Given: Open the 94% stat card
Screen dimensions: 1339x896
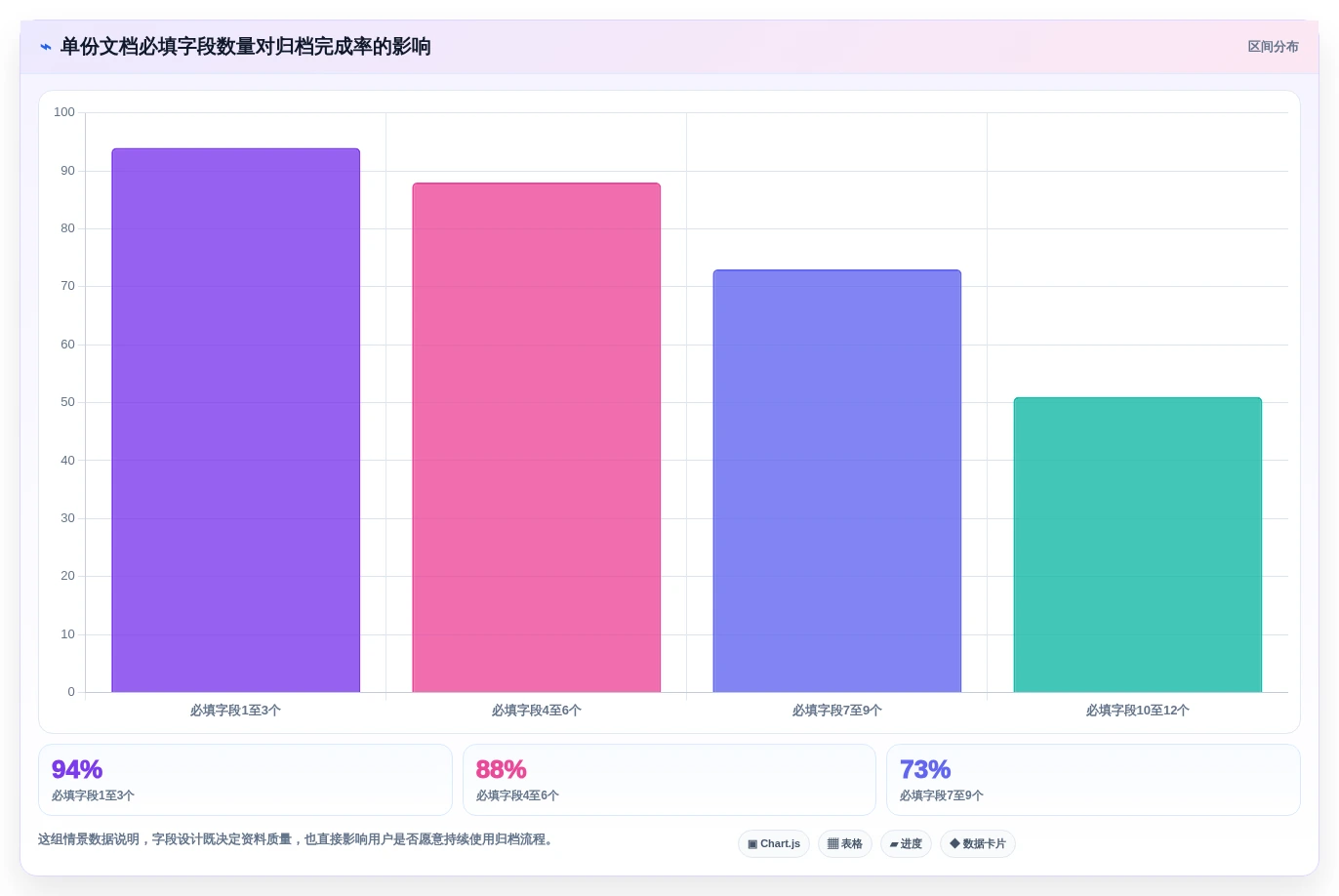Looking at the screenshot, I should click(245, 780).
